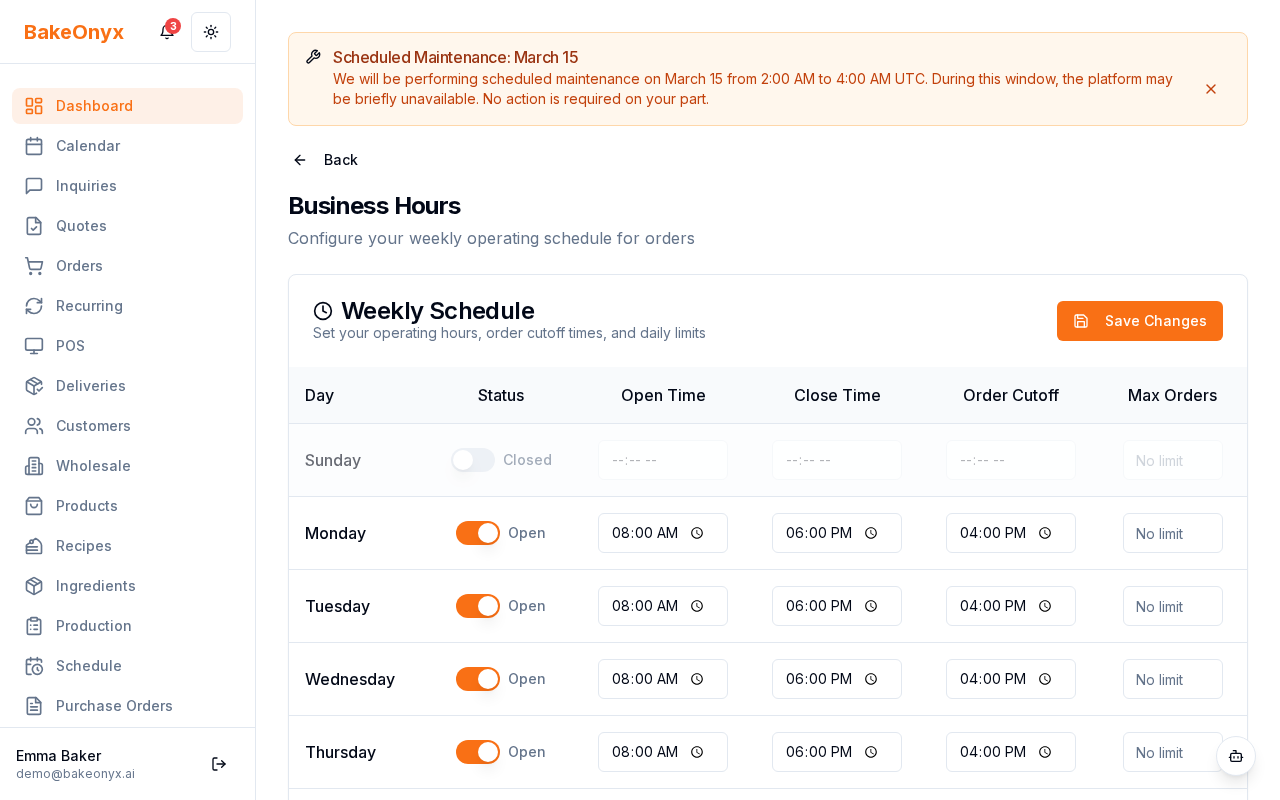Open the POS section icon
Image resolution: width=1280 pixels, height=800 pixels.
pyautogui.click(x=34, y=346)
